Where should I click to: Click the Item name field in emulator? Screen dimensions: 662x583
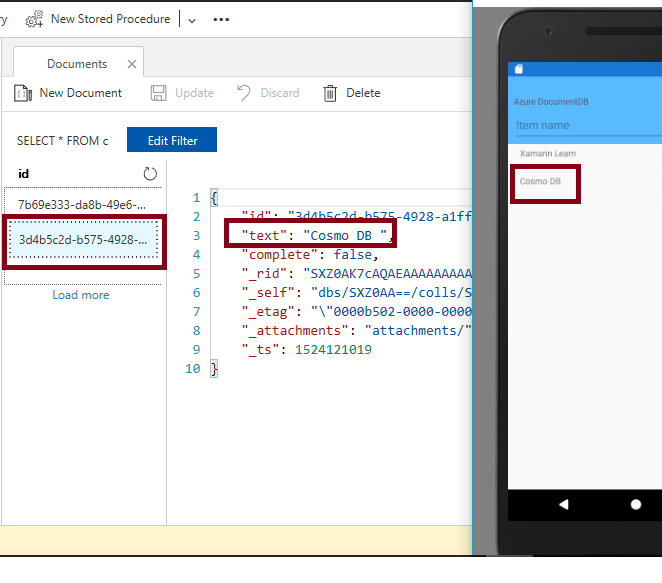[x=589, y=125]
